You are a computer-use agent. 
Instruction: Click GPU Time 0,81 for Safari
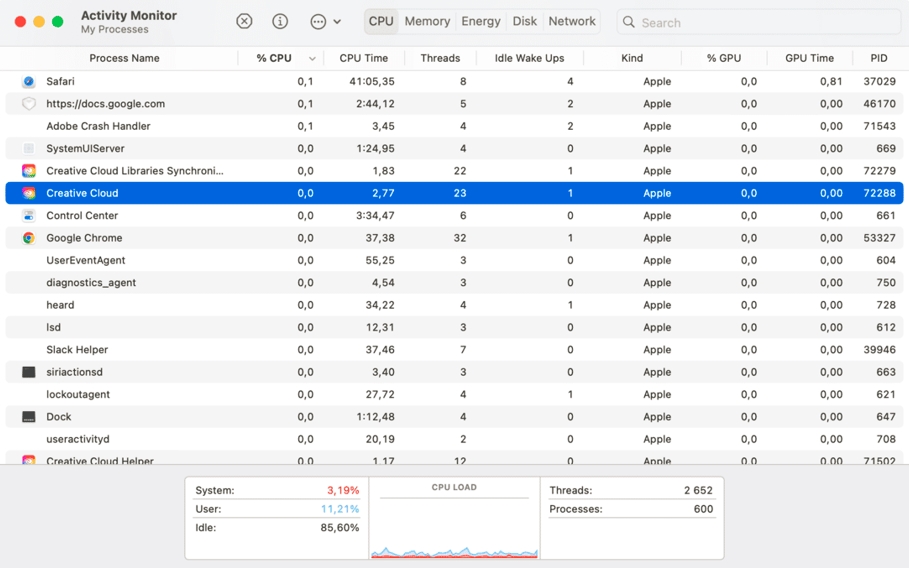tap(831, 82)
